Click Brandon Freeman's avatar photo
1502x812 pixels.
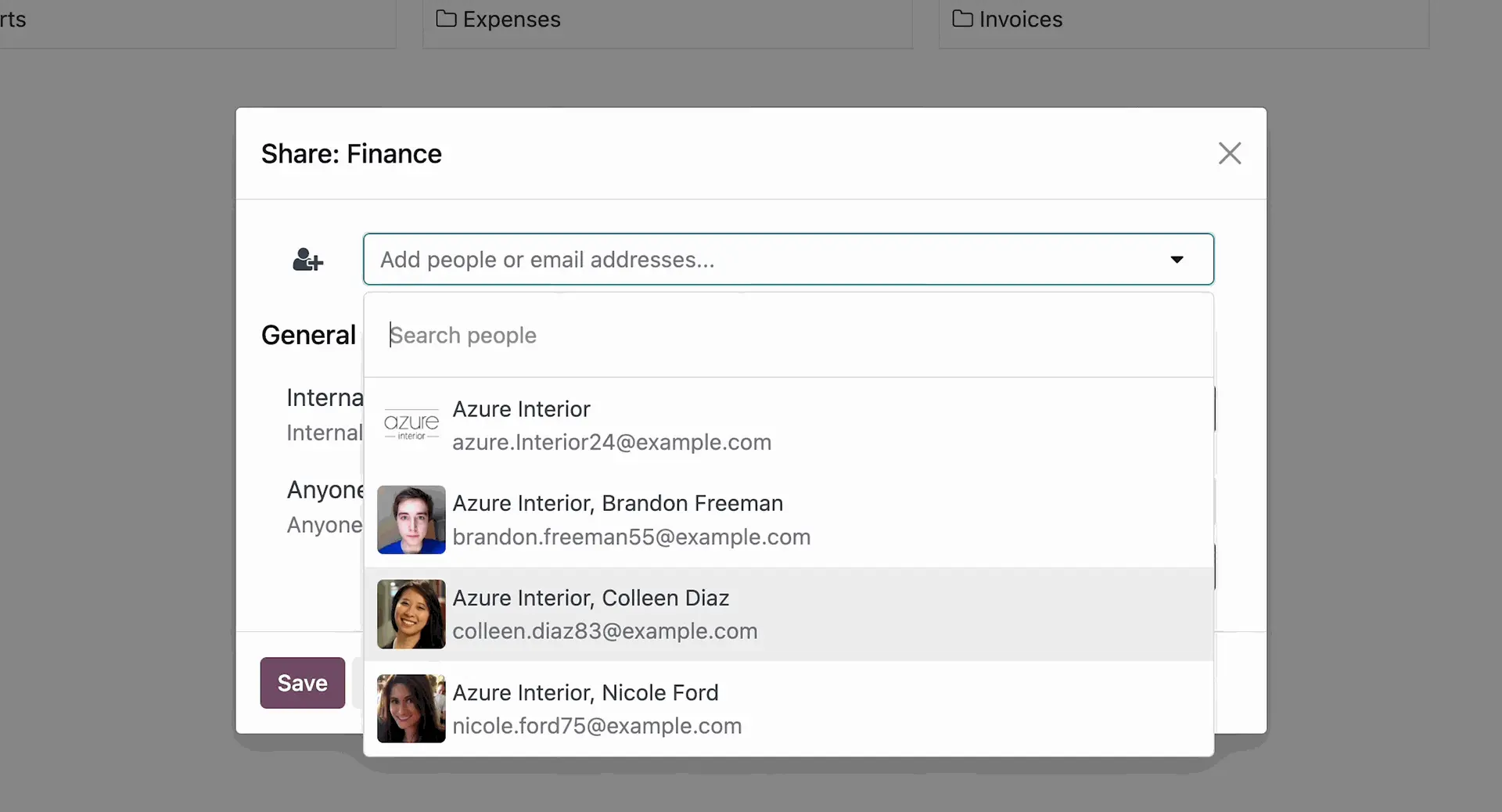pos(411,520)
